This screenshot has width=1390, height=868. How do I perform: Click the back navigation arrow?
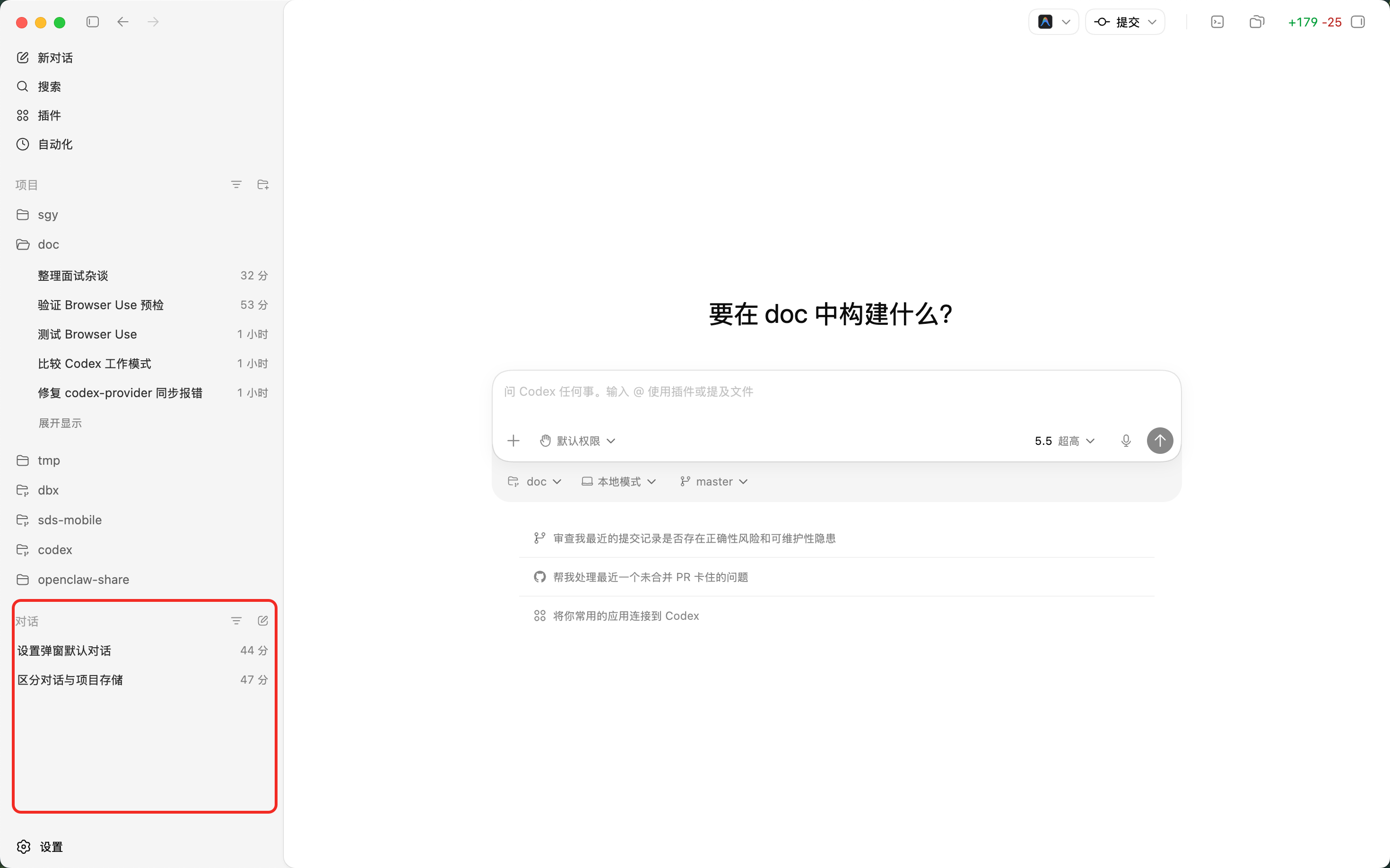(122, 21)
